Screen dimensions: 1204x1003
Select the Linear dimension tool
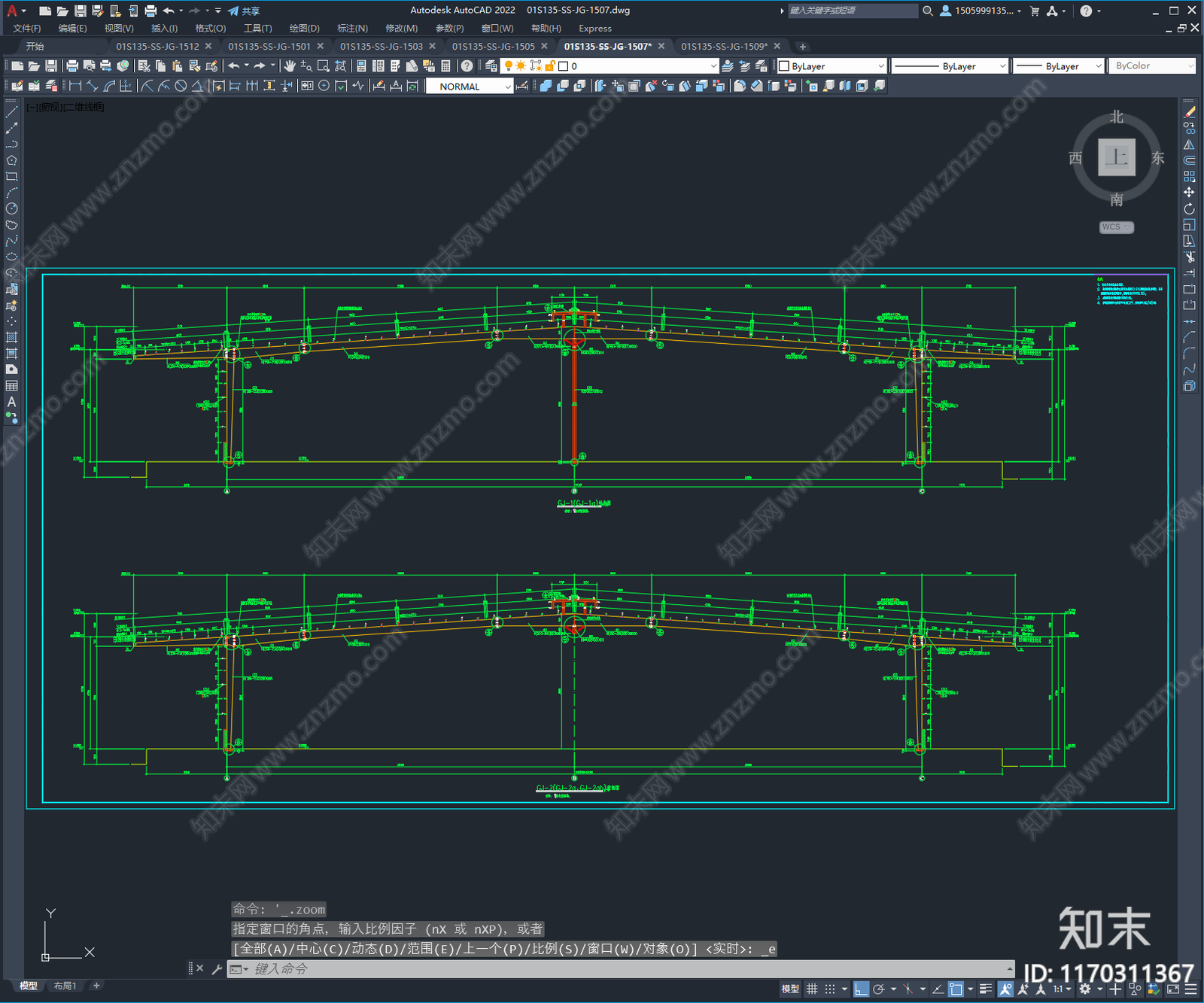(x=75, y=86)
